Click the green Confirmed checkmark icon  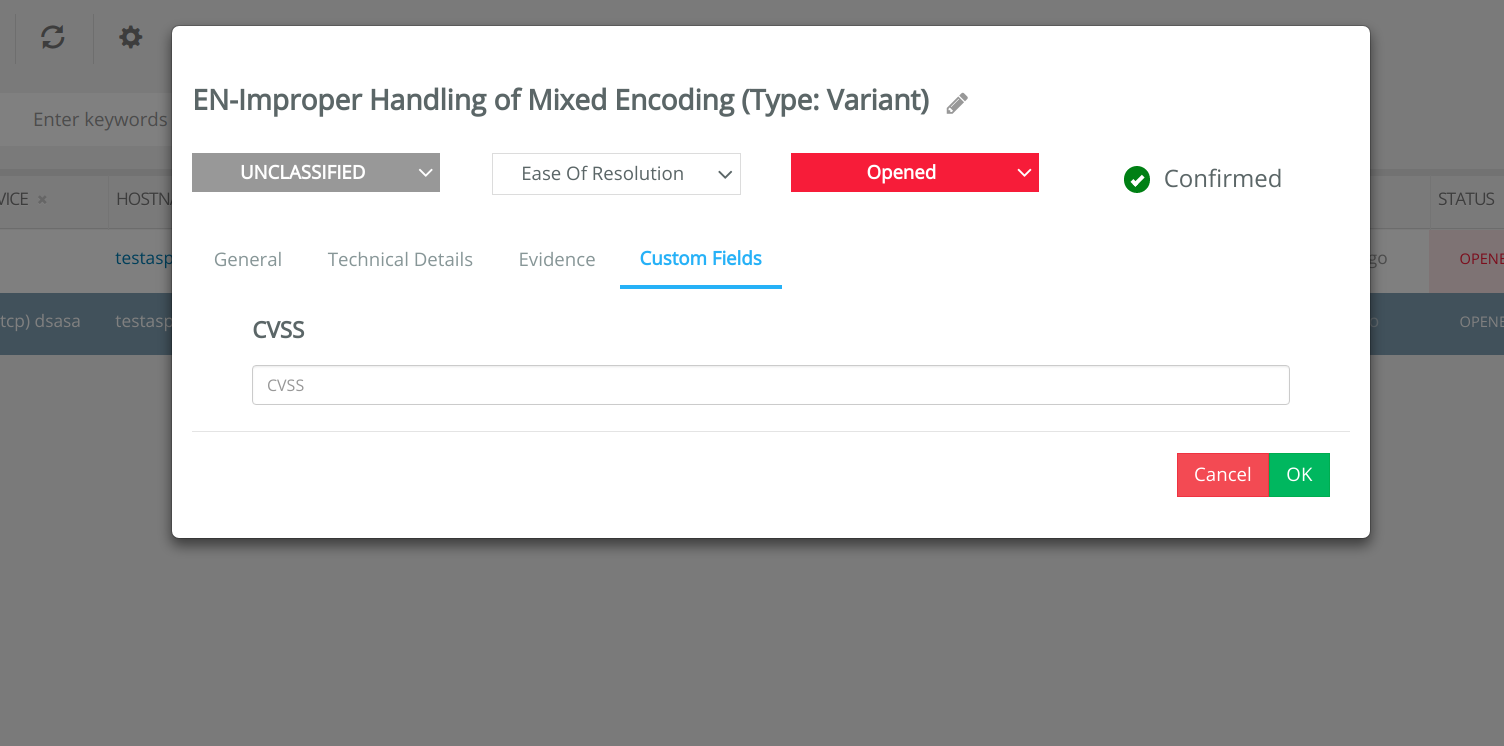pos(1137,179)
